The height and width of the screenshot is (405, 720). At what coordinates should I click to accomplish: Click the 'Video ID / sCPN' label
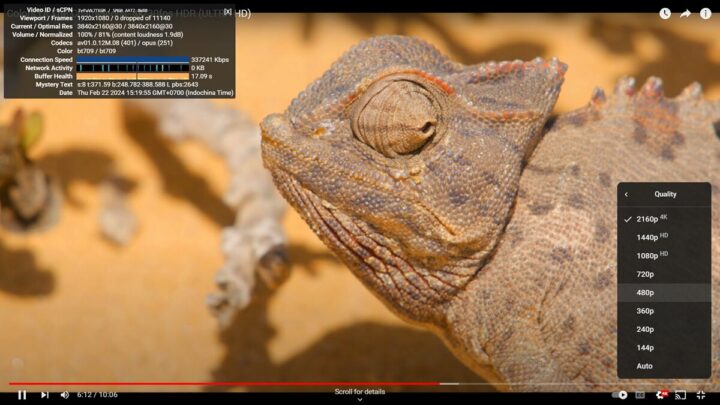coord(50,10)
